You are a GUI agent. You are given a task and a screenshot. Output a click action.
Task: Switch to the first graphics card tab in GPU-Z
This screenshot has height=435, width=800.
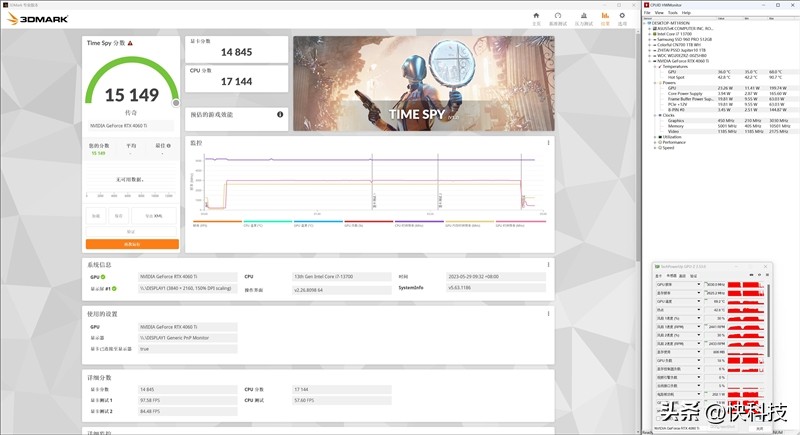(x=658, y=275)
